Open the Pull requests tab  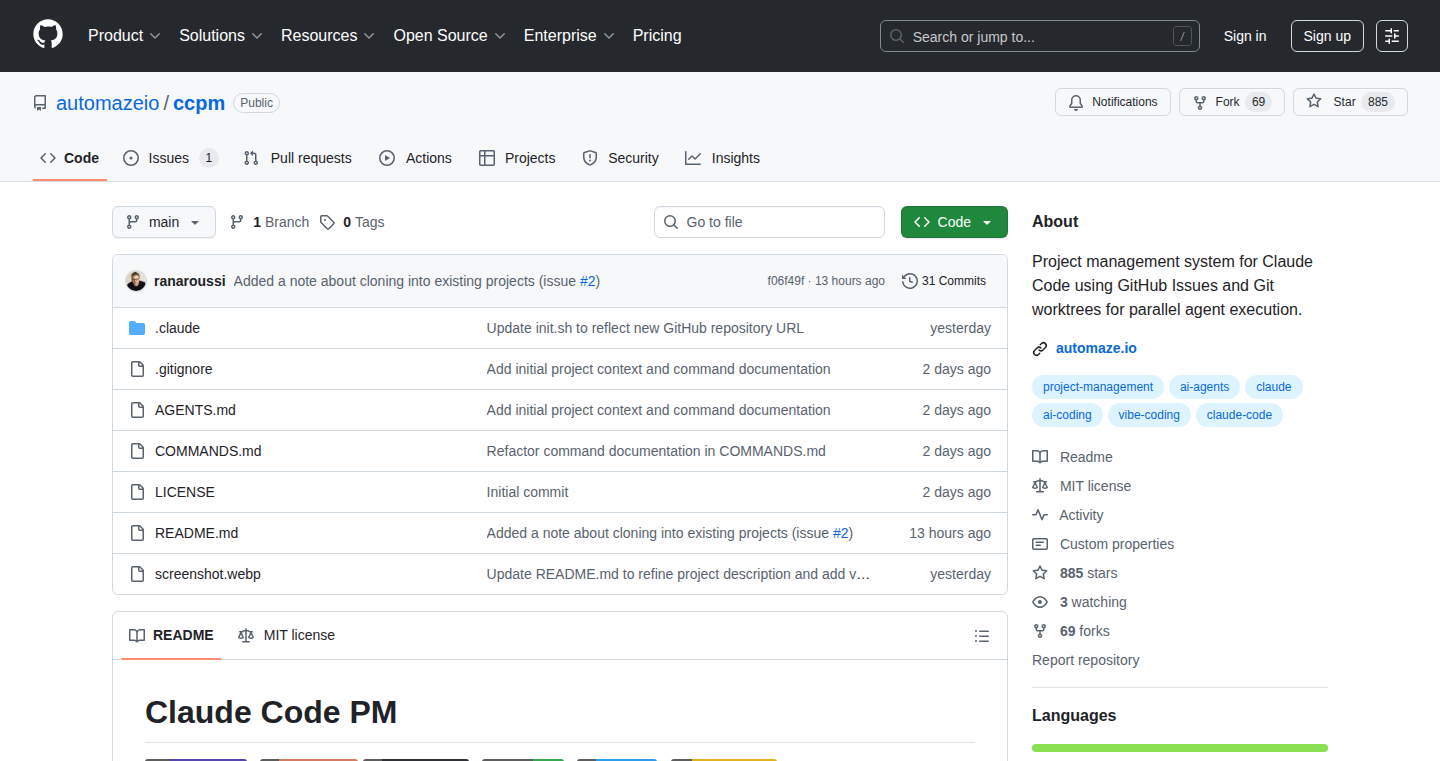click(x=298, y=158)
